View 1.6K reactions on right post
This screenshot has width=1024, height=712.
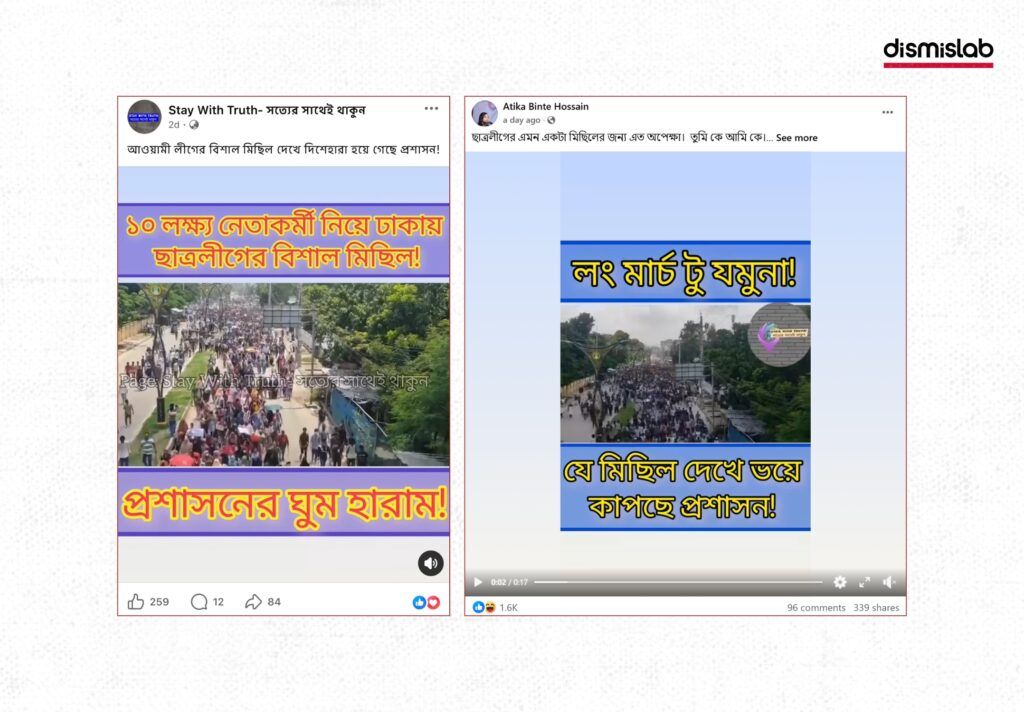(x=496, y=607)
